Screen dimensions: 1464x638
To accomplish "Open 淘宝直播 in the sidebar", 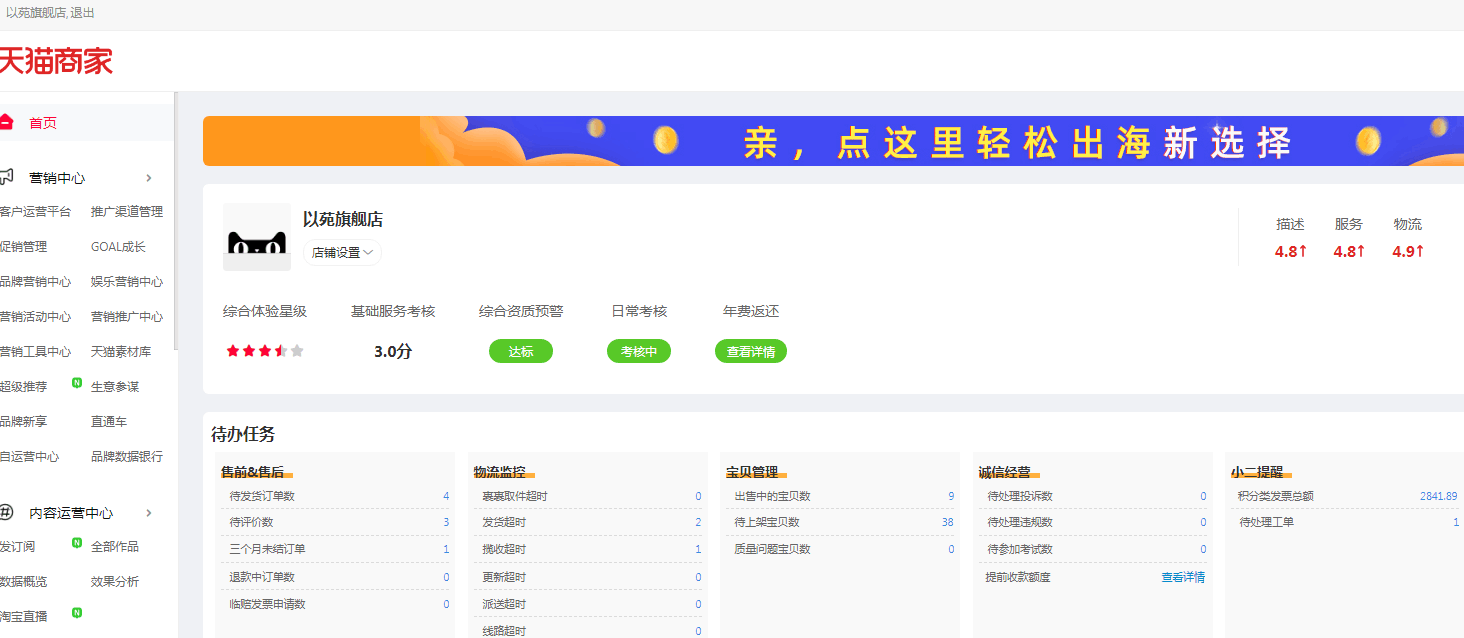I will [x=24, y=617].
